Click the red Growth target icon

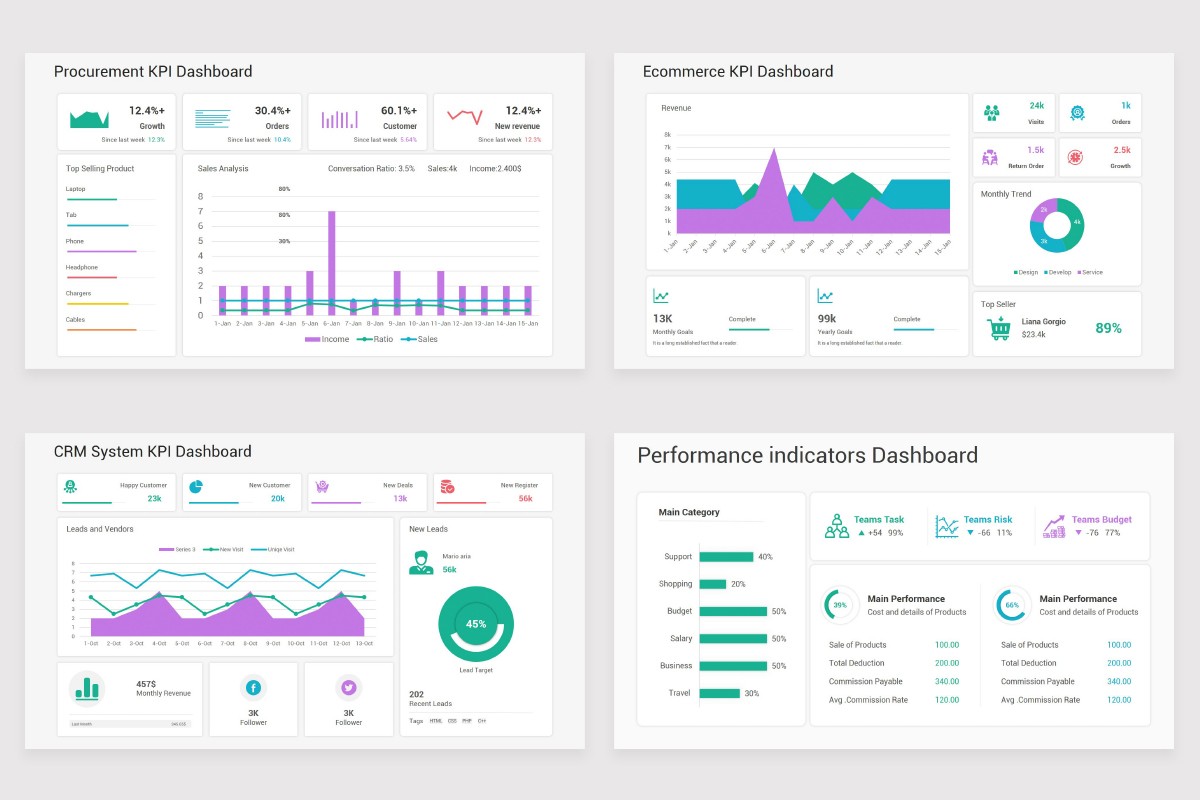click(x=1076, y=157)
